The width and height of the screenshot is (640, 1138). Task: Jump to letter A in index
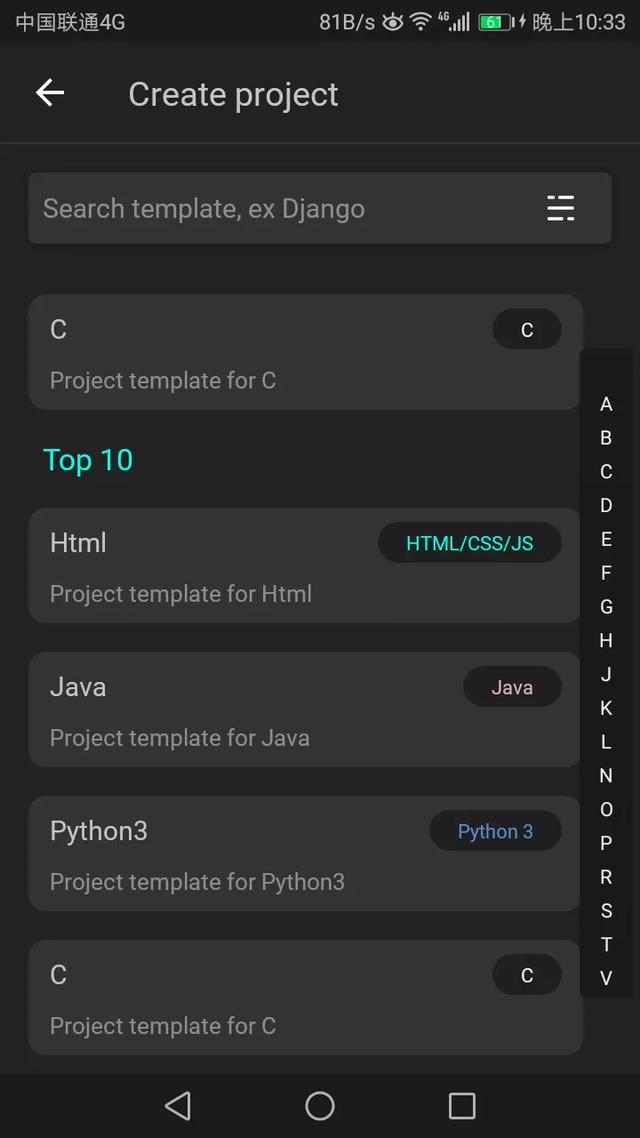coord(607,404)
